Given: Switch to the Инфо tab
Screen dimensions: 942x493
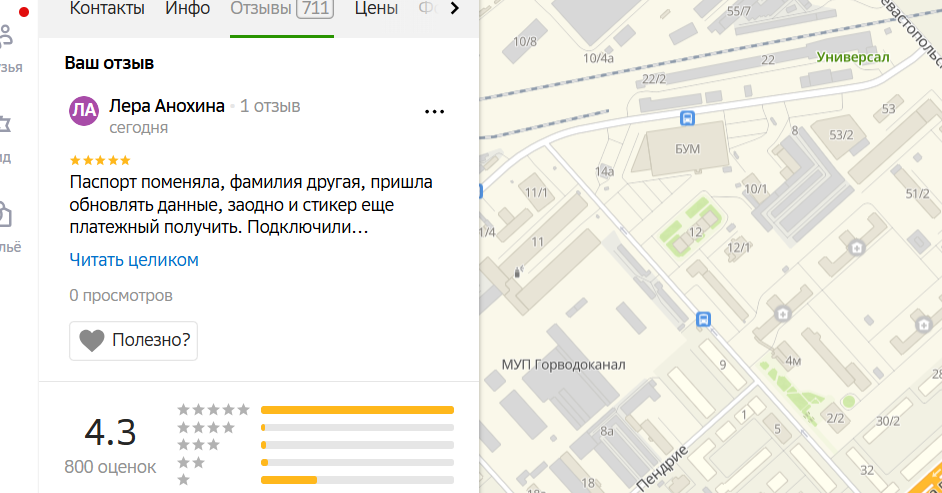Looking at the screenshot, I should (x=187, y=9).
